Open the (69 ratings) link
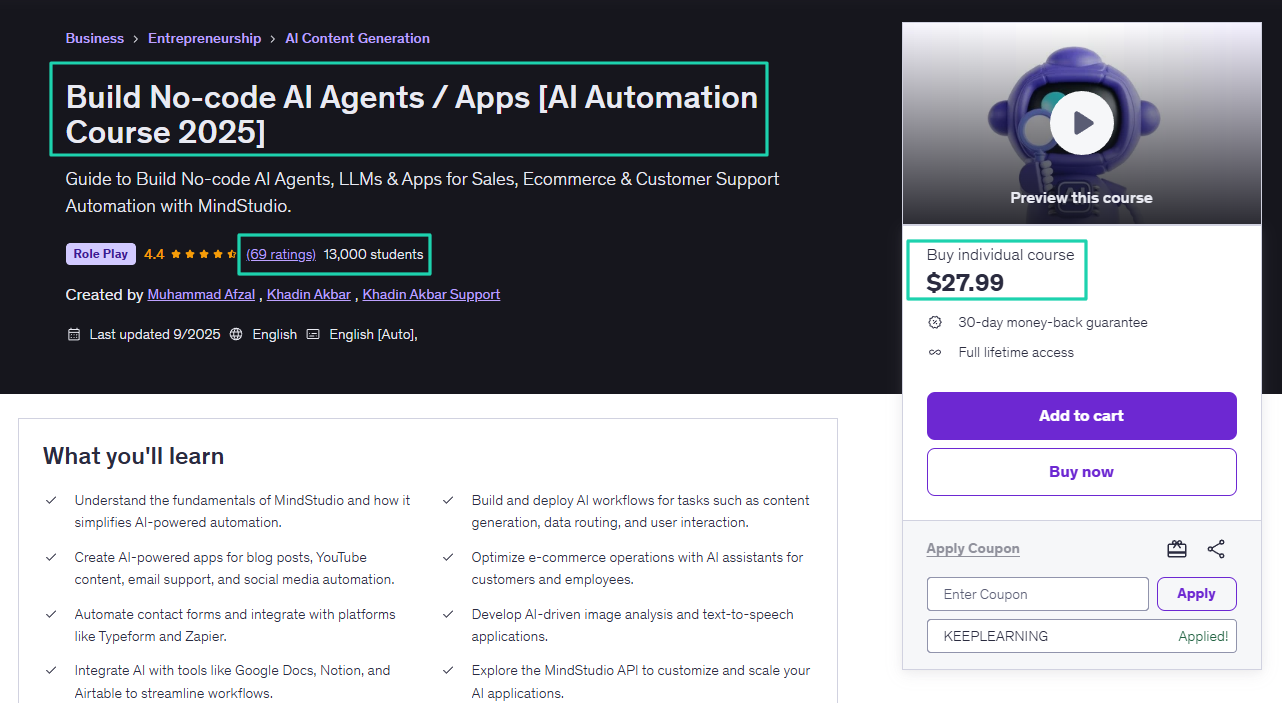 (x=281, y=253)
